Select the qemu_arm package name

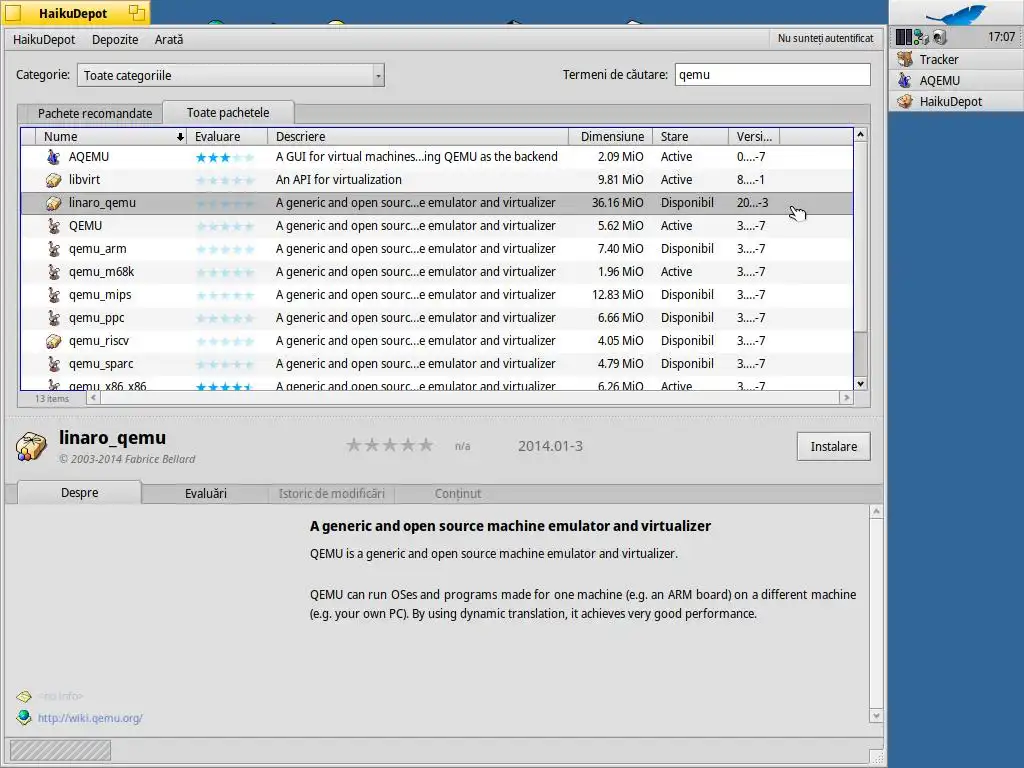tap(98, 249)
